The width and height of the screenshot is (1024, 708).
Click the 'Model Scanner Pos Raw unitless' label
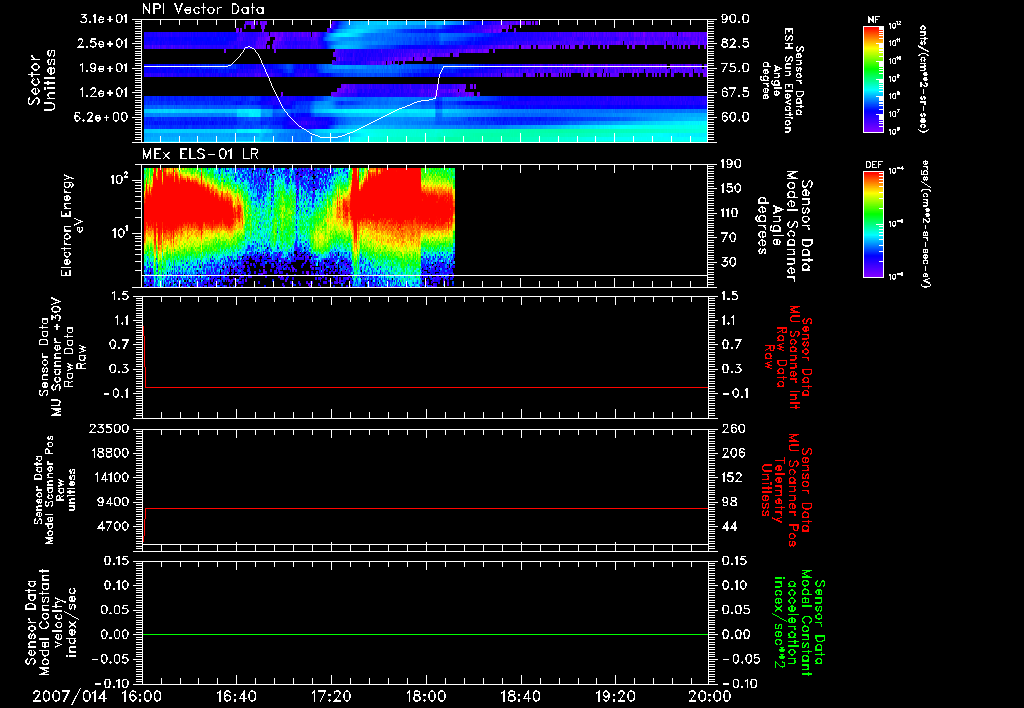(x=56, y=490)
